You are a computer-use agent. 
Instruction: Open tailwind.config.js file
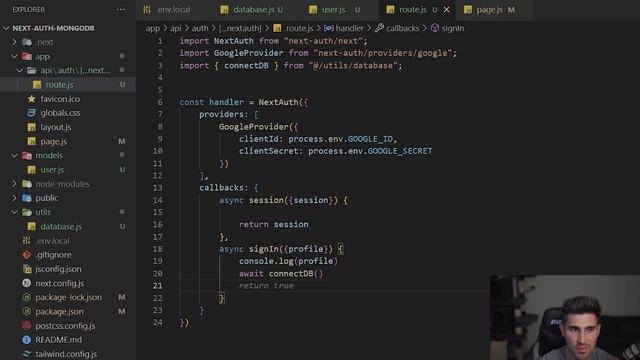66,354
